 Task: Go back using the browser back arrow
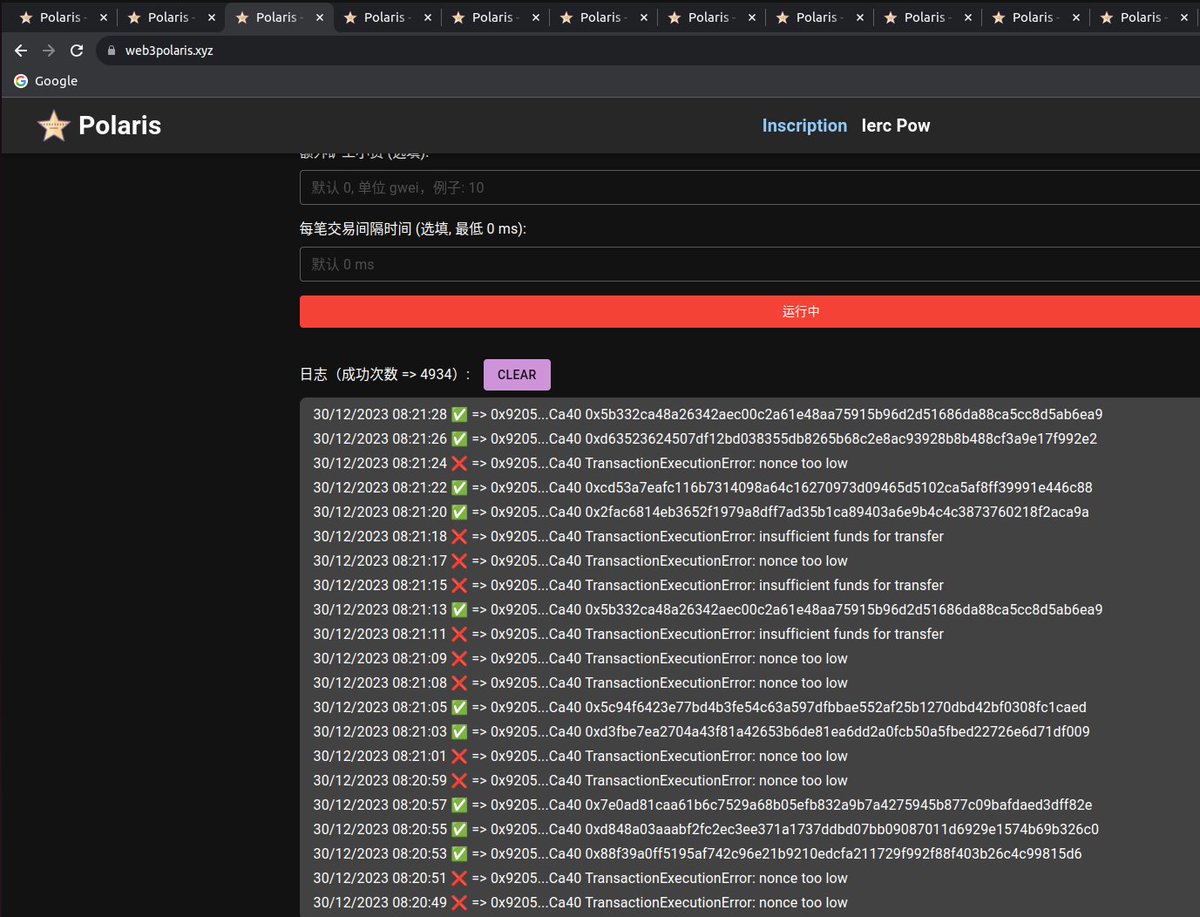[20, 51]
